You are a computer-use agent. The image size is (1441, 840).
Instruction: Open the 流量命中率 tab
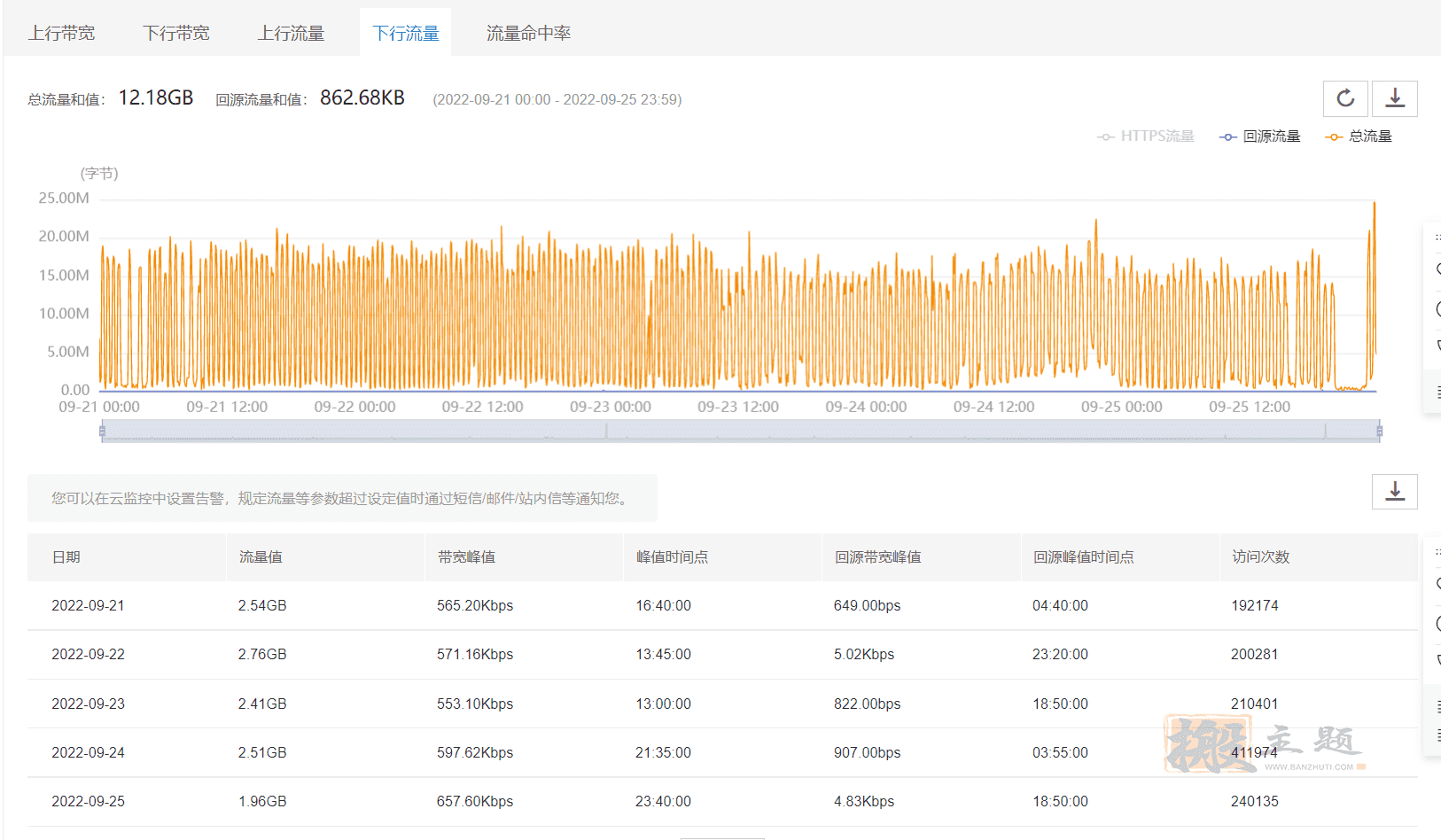[x=528, y=33]
